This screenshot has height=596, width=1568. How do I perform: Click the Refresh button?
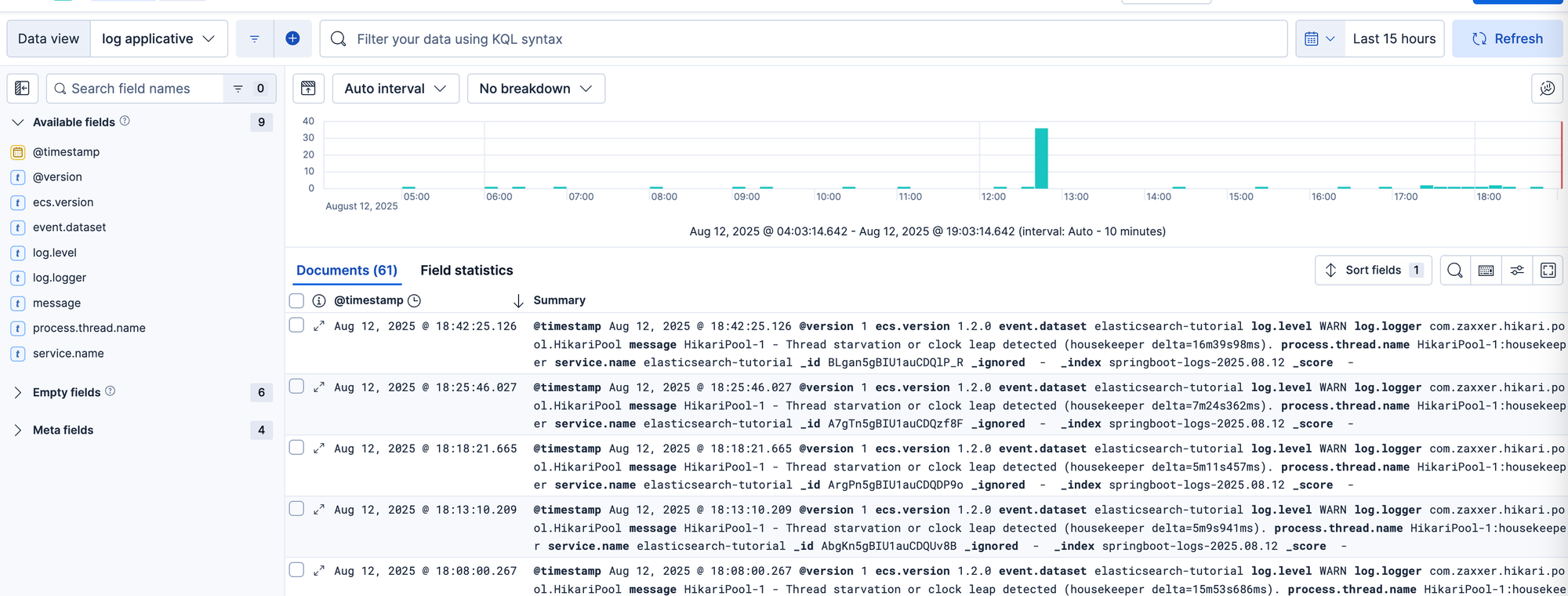pyautogui.click(x=1507, y=38)
